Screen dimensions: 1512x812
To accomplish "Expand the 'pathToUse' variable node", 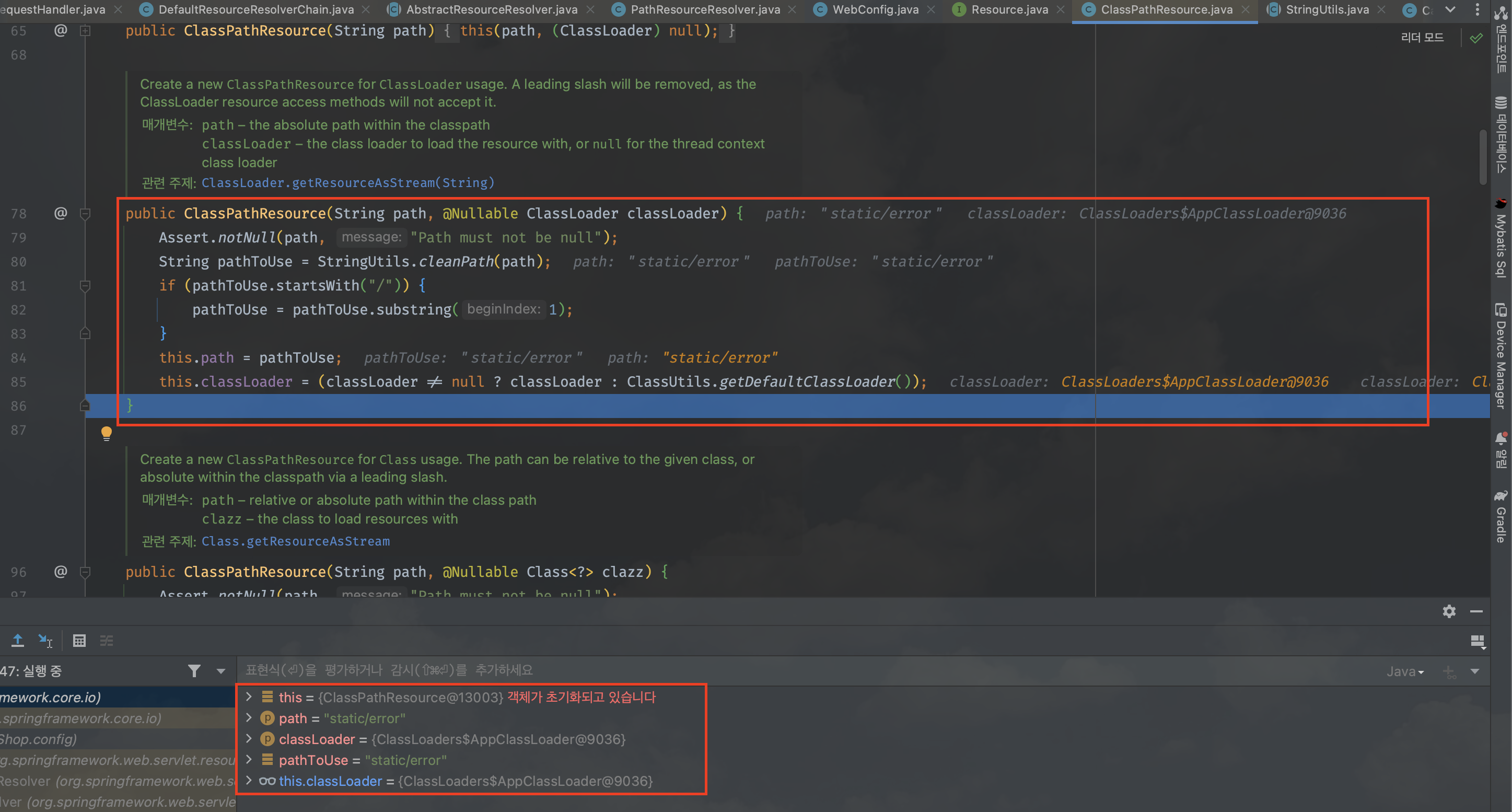I will coord(248,760).
